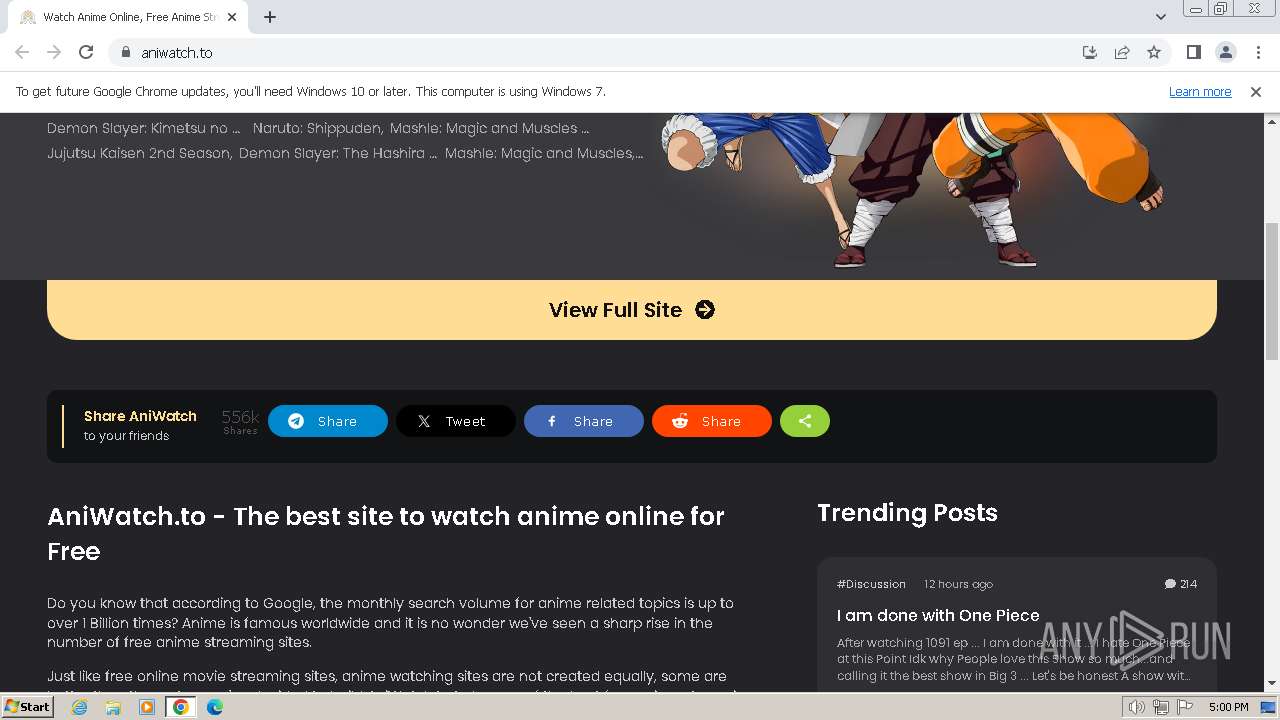This screenshot has width=1280, height=720.
Task: Open the Chrome profile avatar menu
Action: [x=1225, y=52]
